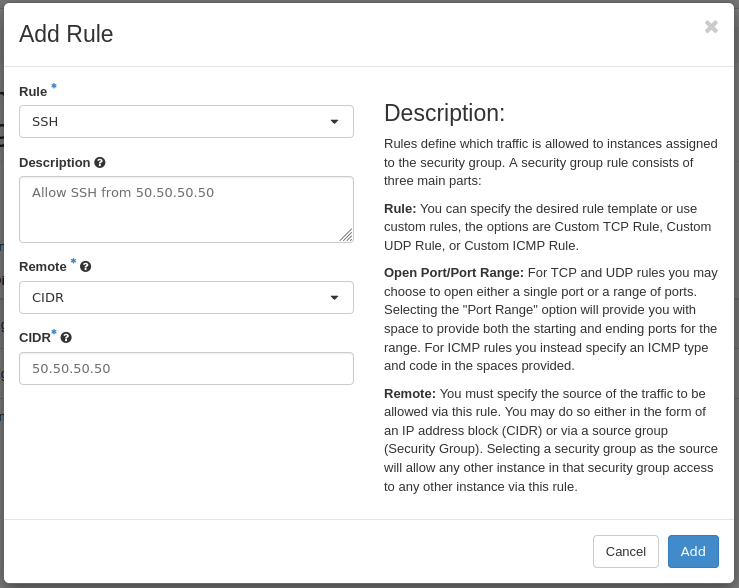This screenshot has height=588, width=739.
Task: Click the resize grip of the Description textarea
Action: 345,235
